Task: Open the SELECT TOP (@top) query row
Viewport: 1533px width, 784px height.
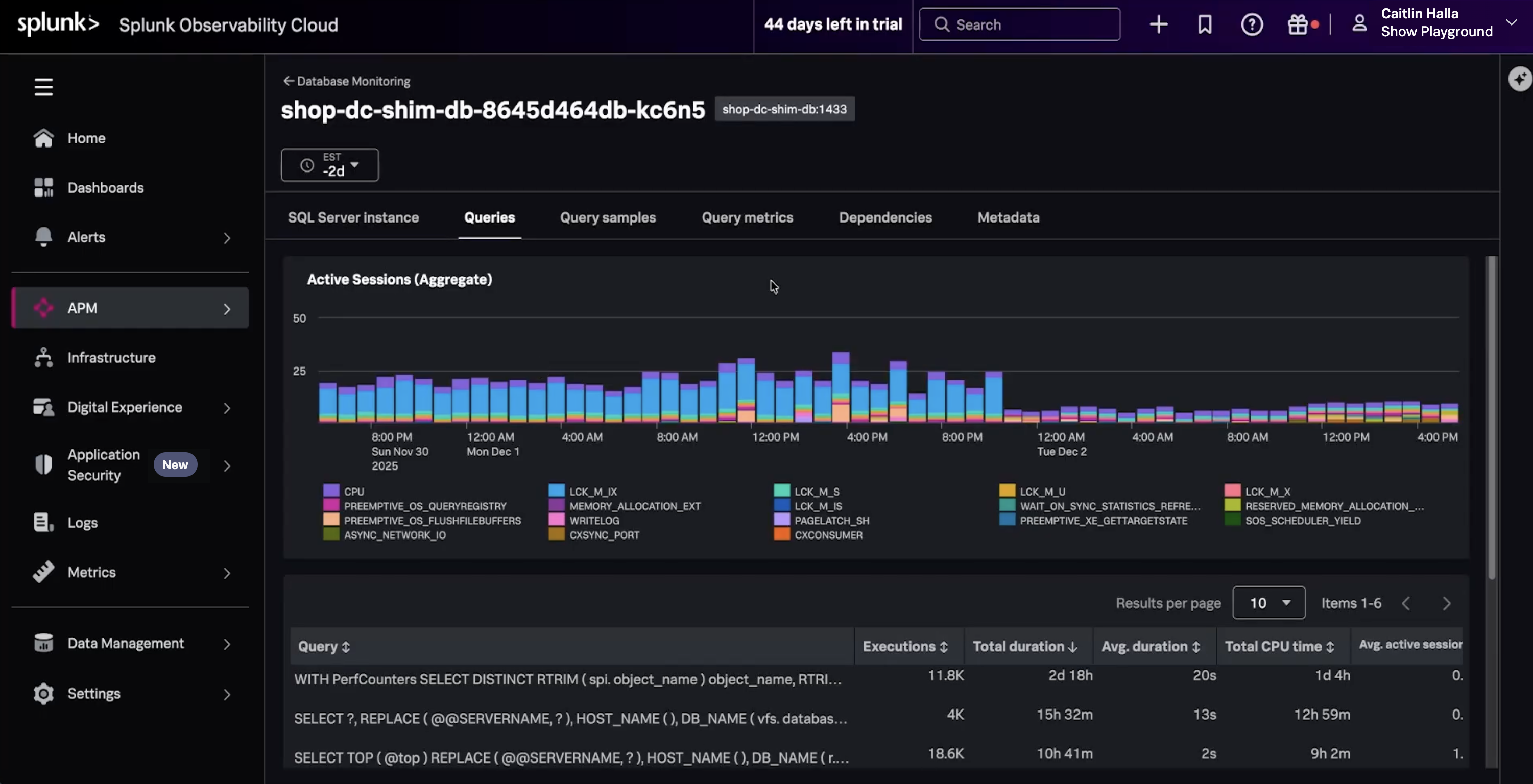Action: (876, 756)
